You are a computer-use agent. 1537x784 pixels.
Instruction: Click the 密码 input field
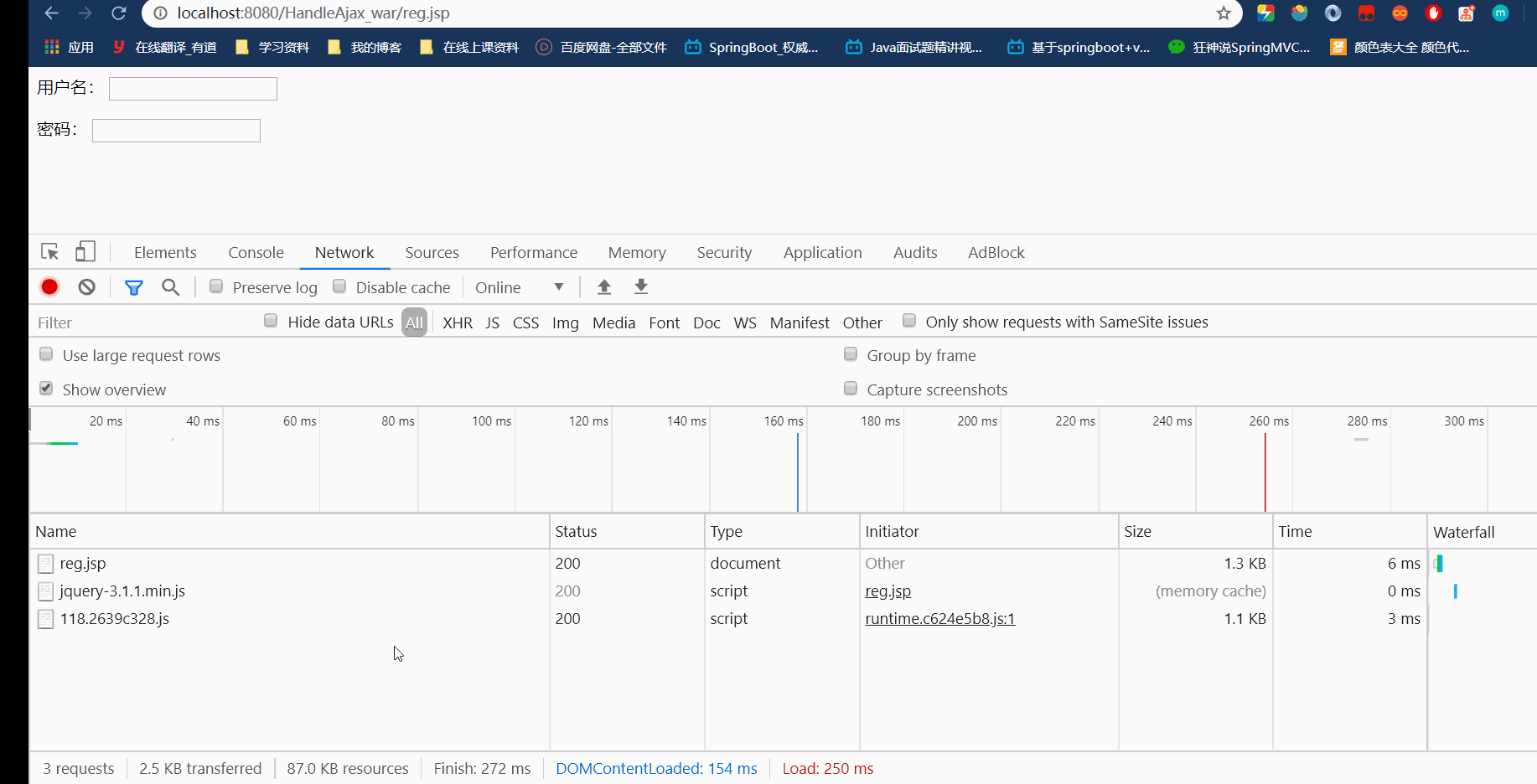click(176, 131)
